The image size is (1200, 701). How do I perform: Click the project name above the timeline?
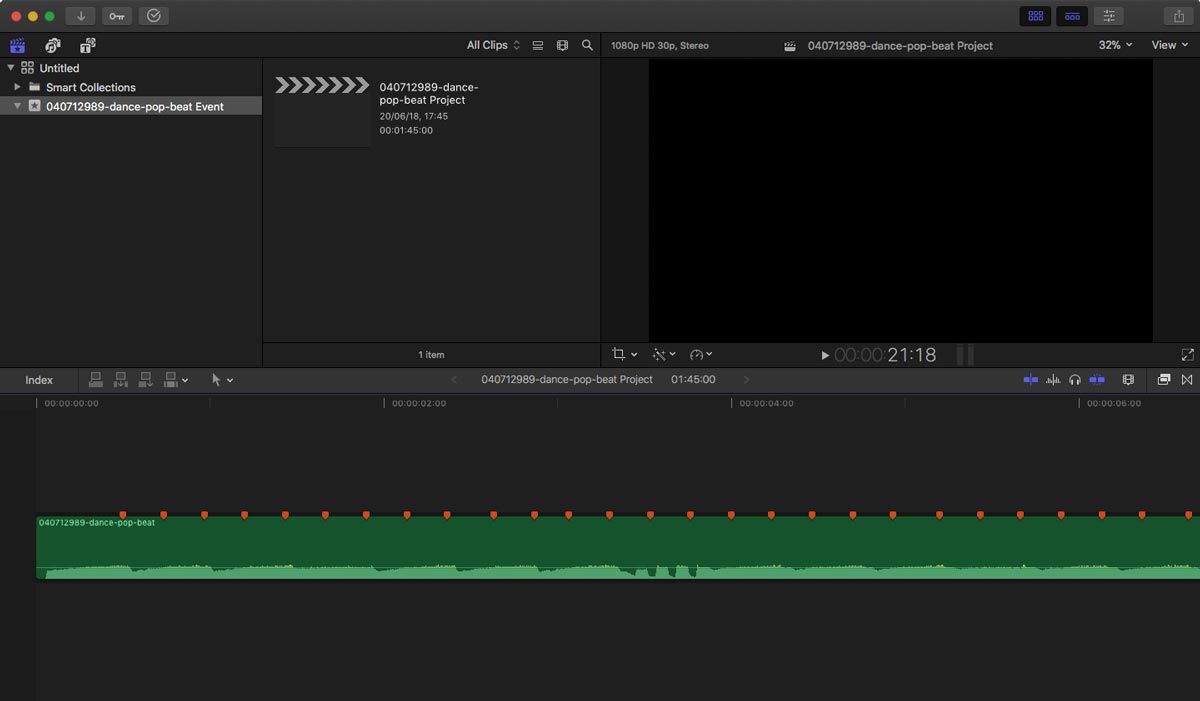tap(567, 380)
